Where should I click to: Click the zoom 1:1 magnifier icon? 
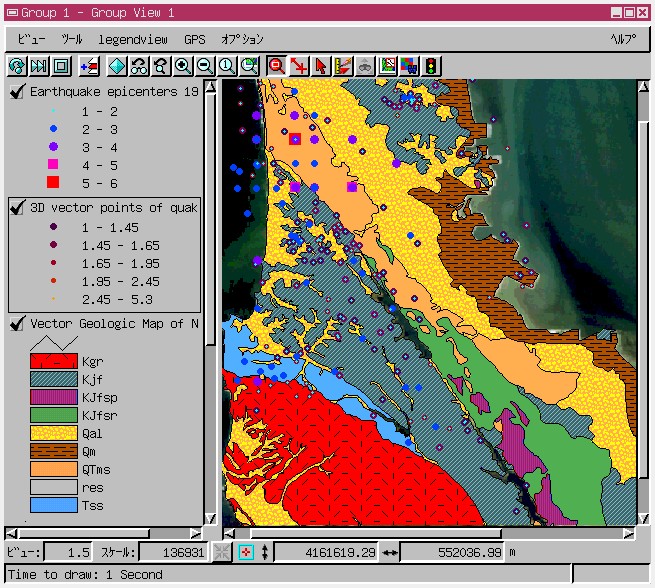click(227, 66)
